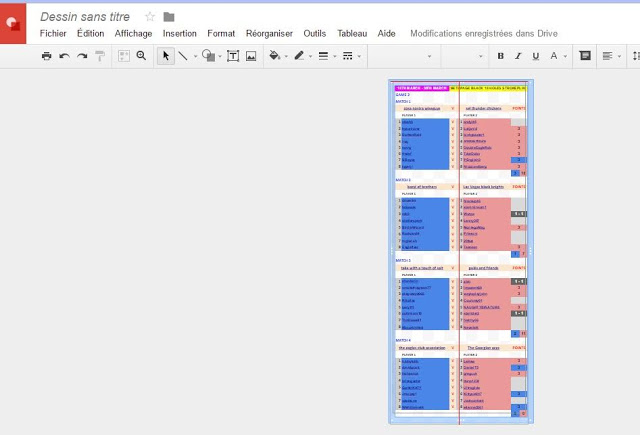The width and height of the screenshot is (640, 435).
Task: Click the line color pencil icon
Action: pos(299,56)
